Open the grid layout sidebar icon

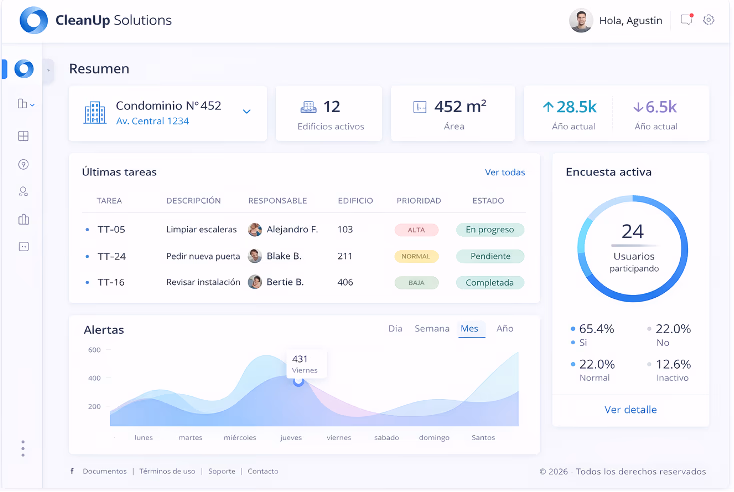pos(24,136)
